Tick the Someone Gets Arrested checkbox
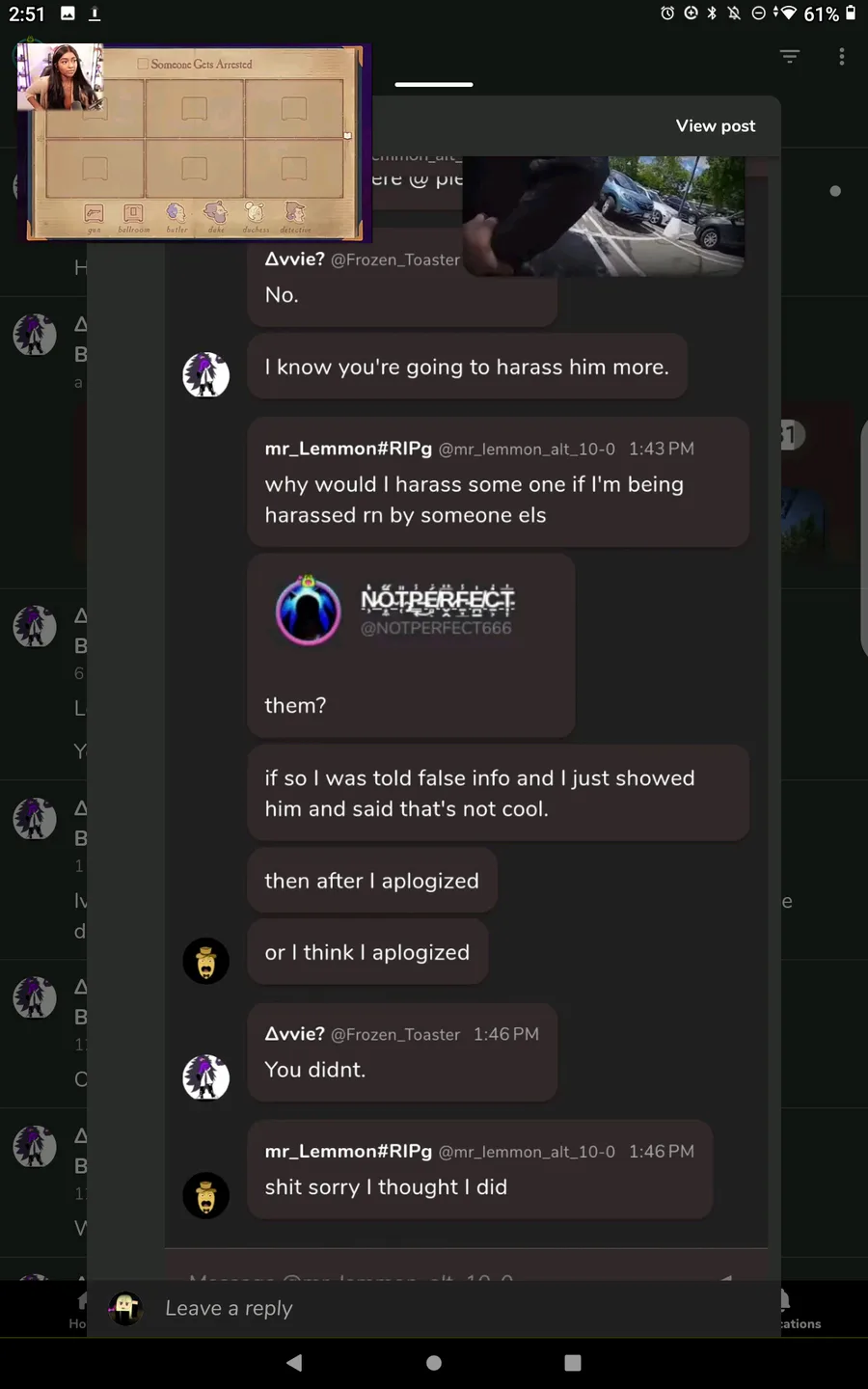 point(143,64)
